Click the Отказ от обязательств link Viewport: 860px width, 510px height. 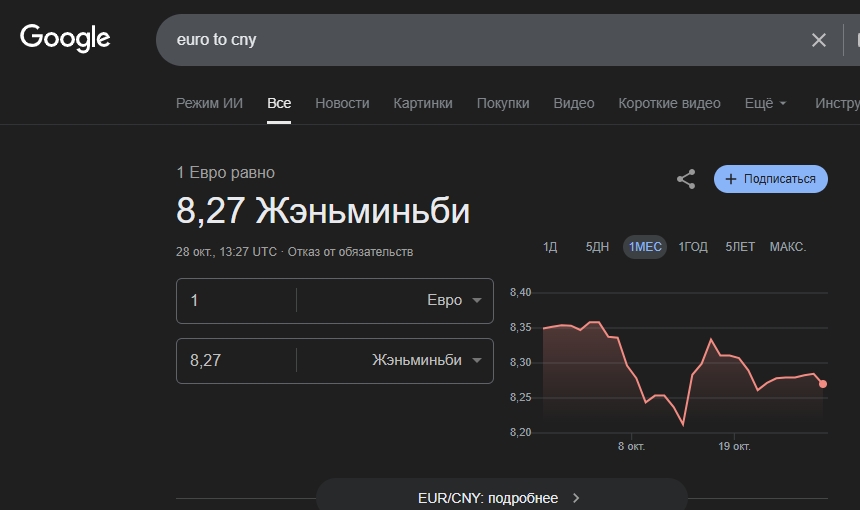[350, 252]
